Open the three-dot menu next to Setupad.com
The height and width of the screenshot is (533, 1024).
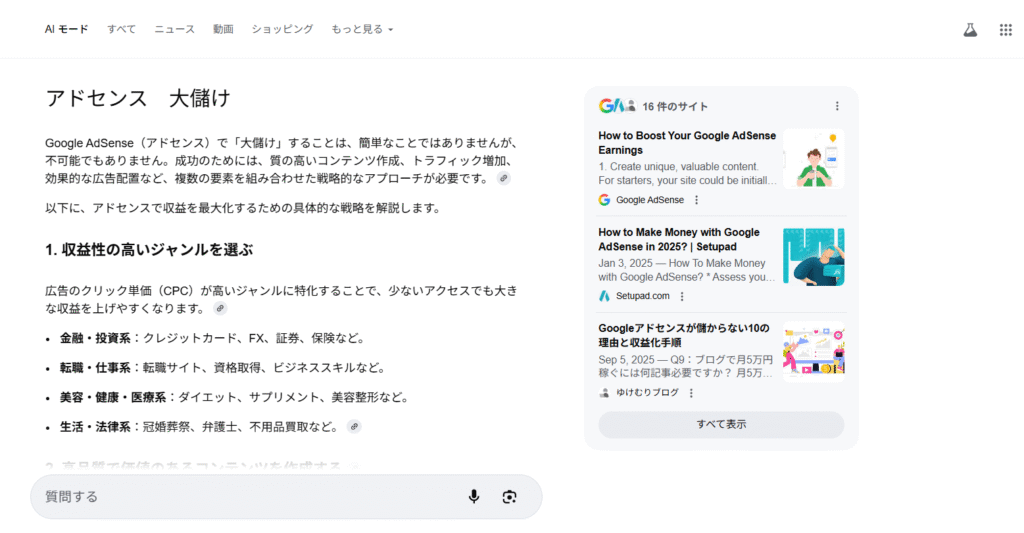click(x=682, y=296)
